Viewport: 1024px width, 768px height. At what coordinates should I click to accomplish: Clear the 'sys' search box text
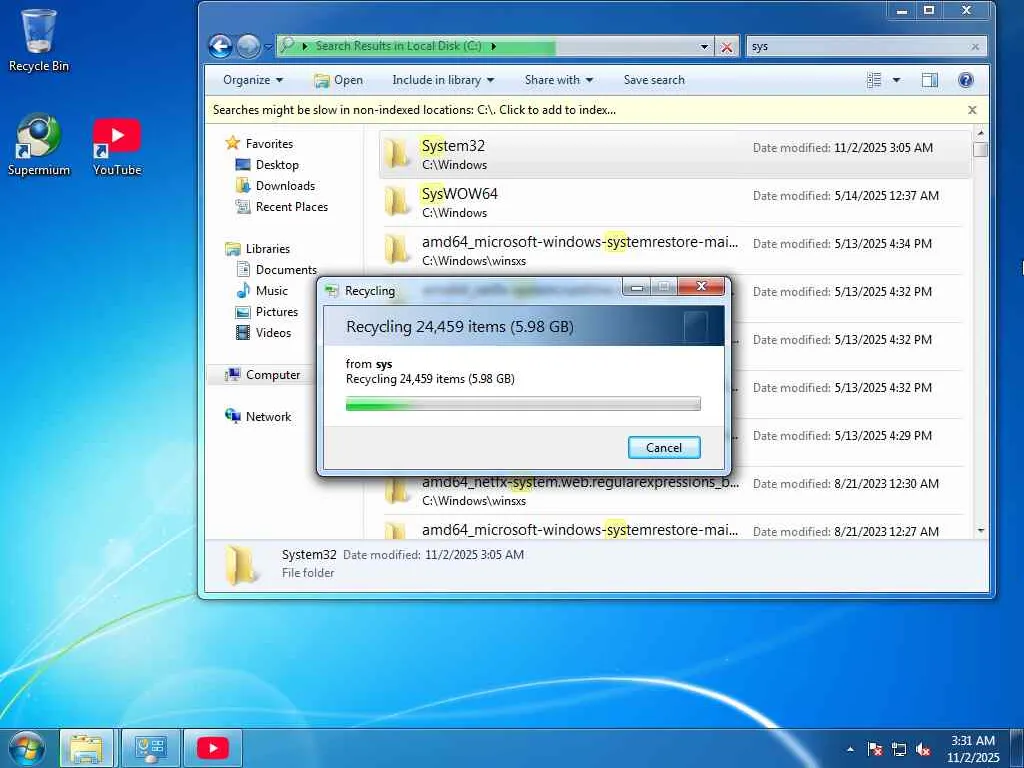[975, 47]
